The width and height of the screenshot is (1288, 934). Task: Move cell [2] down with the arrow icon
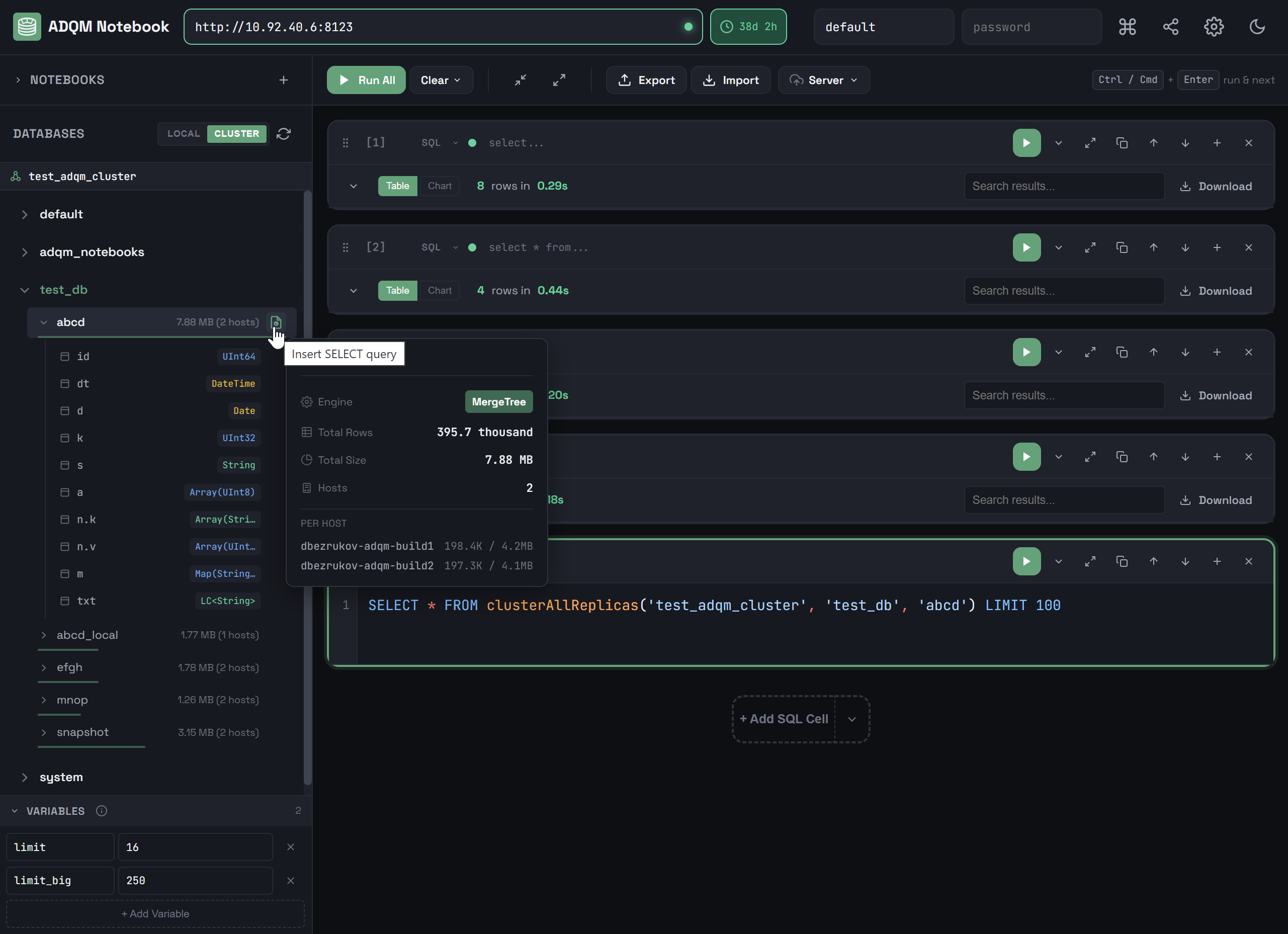point(1185,247)
